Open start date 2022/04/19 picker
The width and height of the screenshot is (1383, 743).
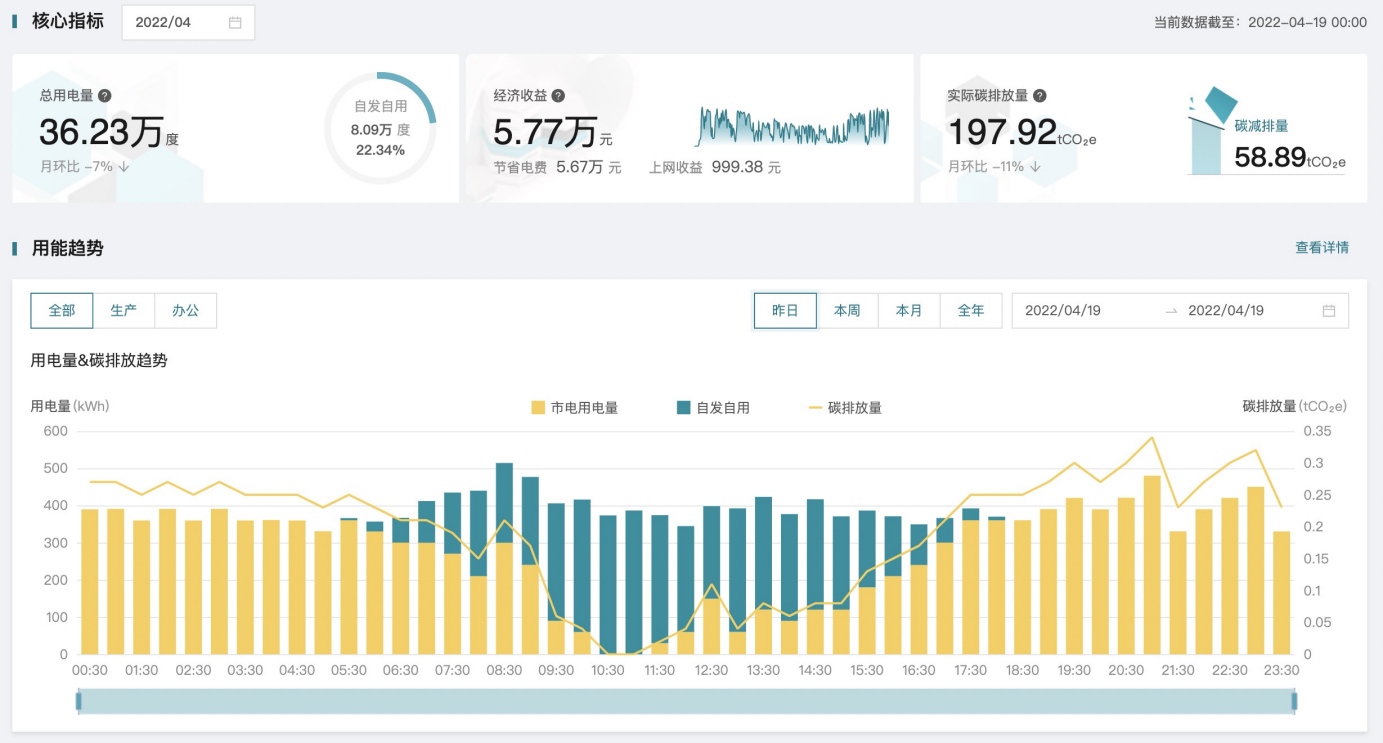tap(1063, 311)
